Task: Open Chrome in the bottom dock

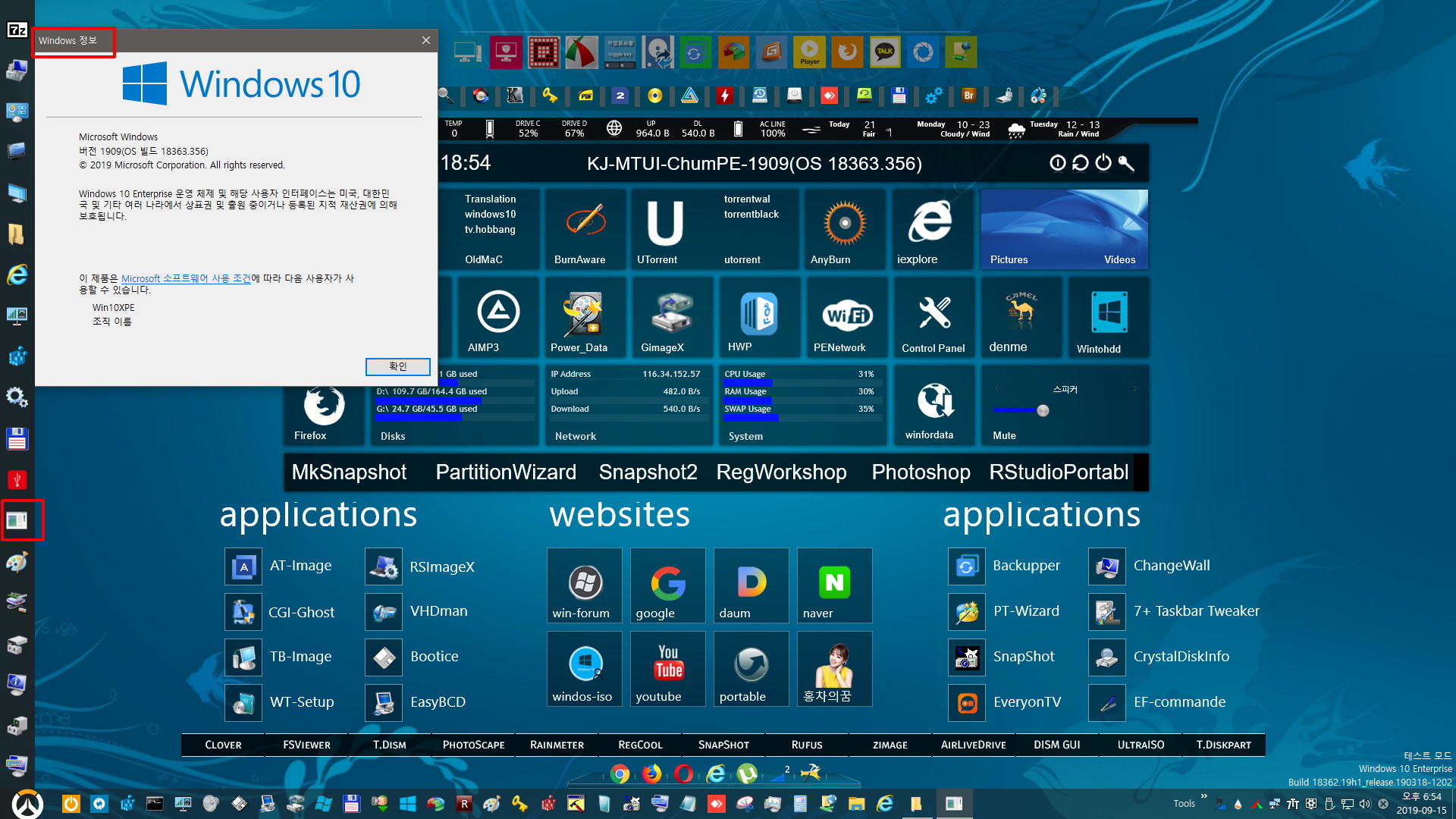Action: coord(620,773)
